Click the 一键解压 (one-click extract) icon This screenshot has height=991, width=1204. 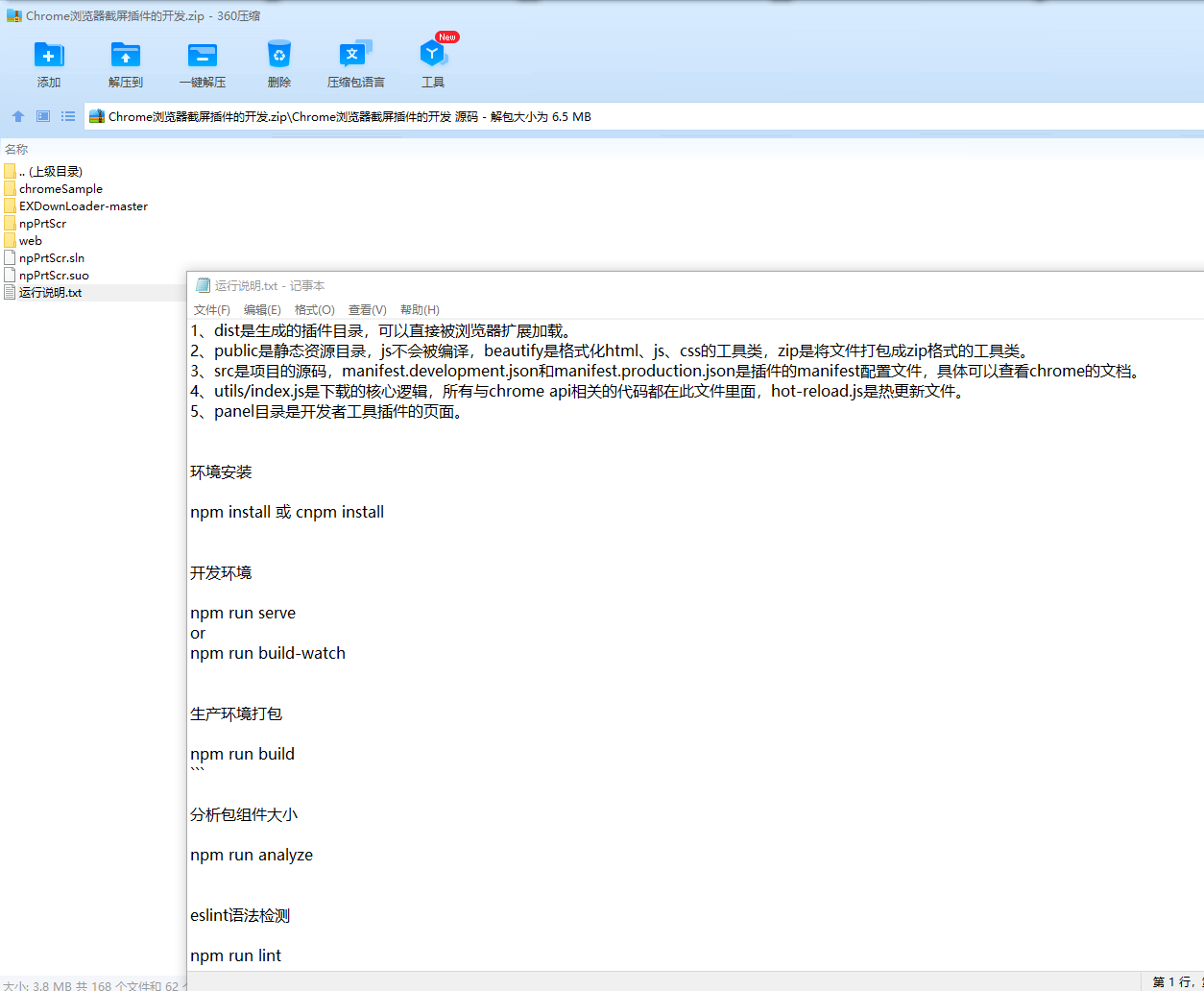coord(203,55)
